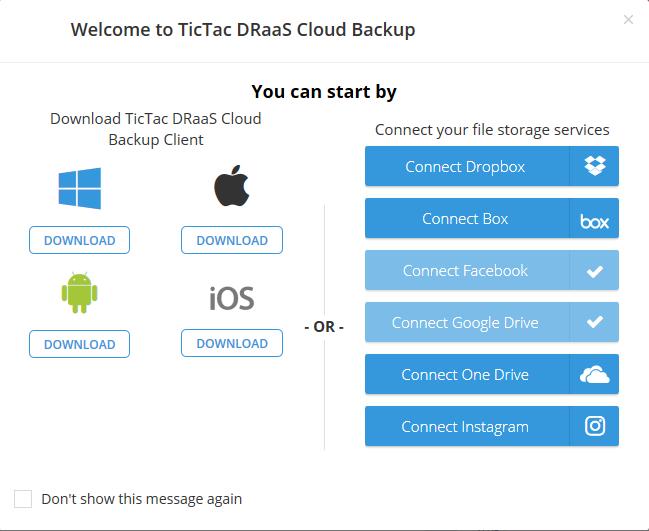Click the 'You can start by' heading
This screenshot has width=649, height=531.
324,92
